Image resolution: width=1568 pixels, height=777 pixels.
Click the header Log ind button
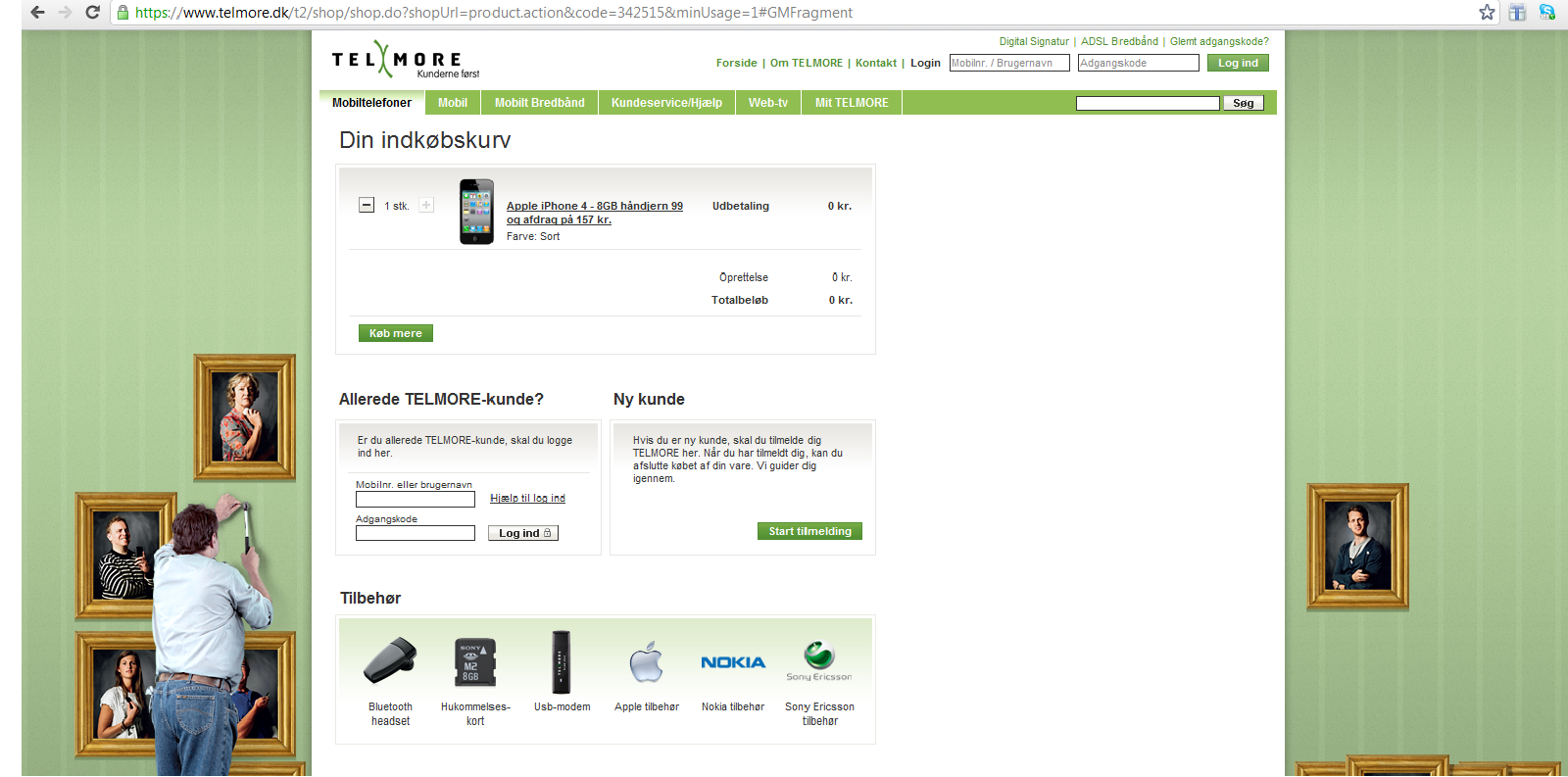pos(1238,63)
